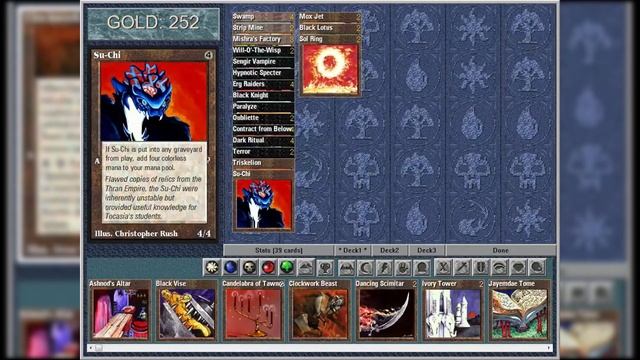Click the collection scrollbar right arrow
Image resolution: width=640 pixels, height=360 pixels.
point(549,348)
